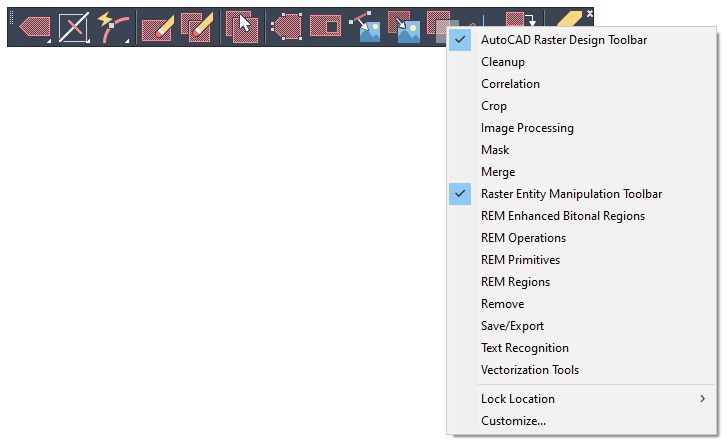The height and width of the screenshot is (445, 727).
Task: Uncheck AutoCAD Raster Design Toolbar
Action: click(x=581, y=40)
